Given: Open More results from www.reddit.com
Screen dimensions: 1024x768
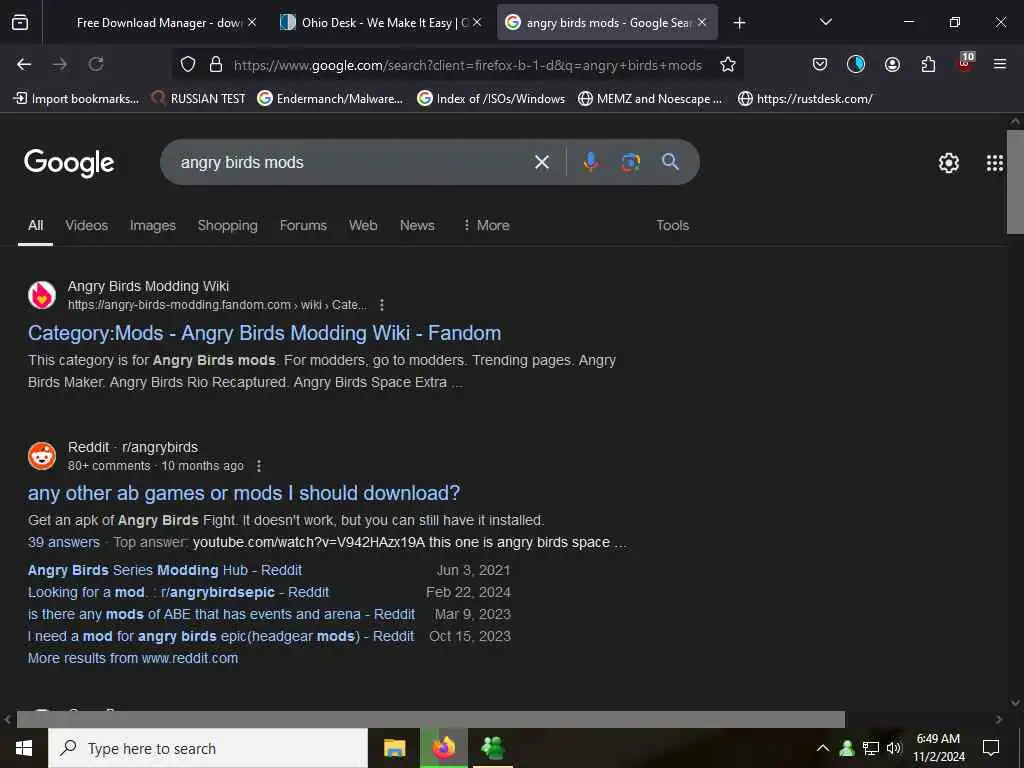Looking at the screenshot, I should point(133,658).
